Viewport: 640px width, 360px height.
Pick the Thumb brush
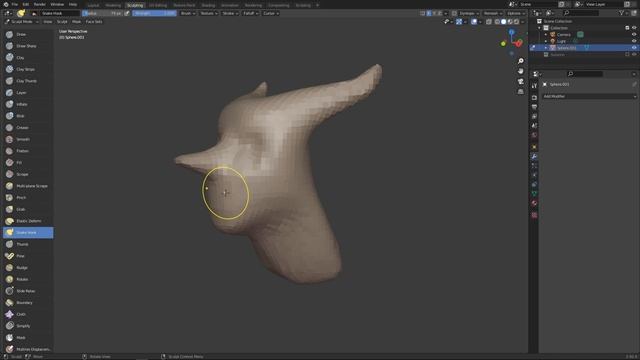point(28,244)
